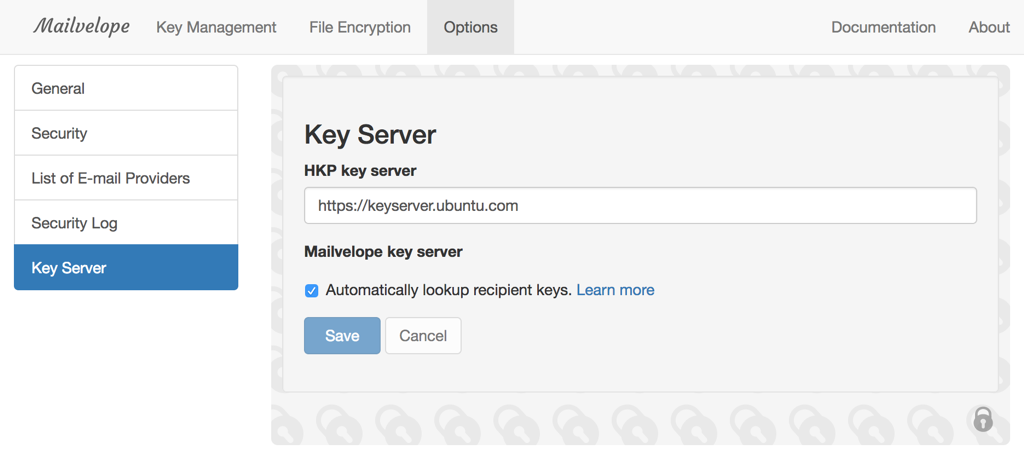This screenshot has height=459, width=1024.
Task: Click the 'HKP key server' field label
Action: coord(360,171)
